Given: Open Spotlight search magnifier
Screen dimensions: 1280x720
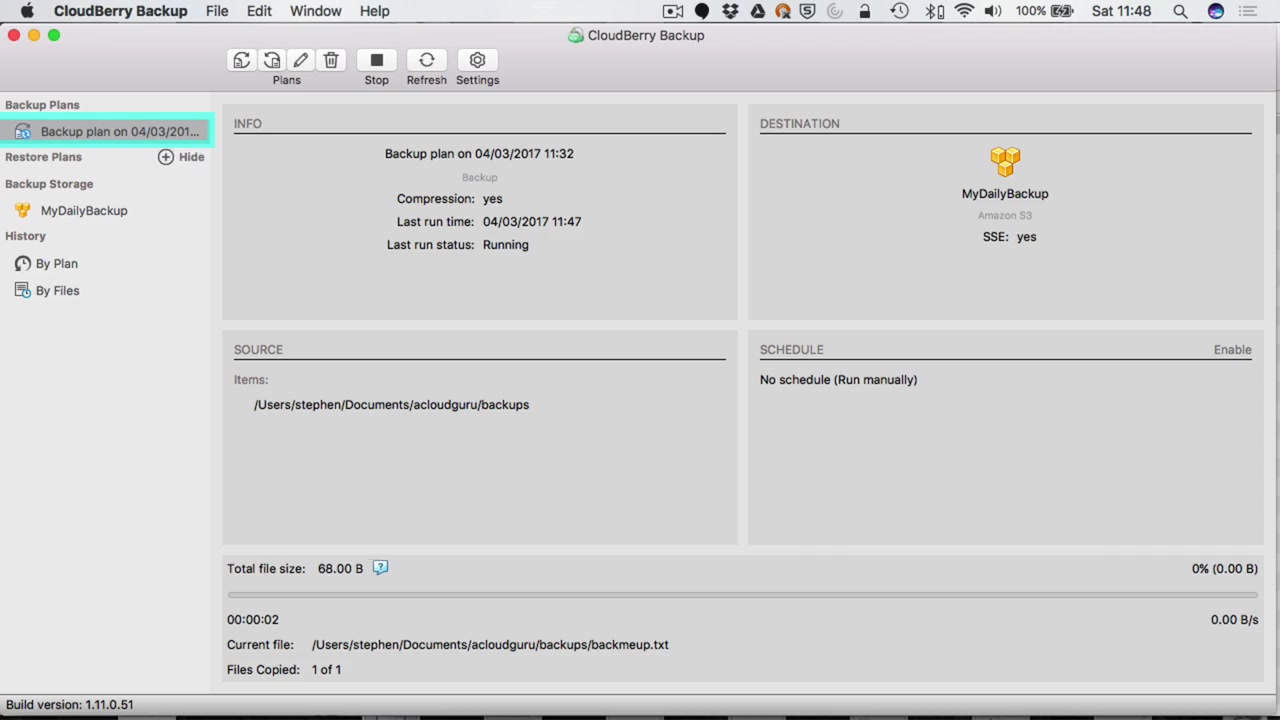Looking at the screenshot, I should pos(1180,11).
